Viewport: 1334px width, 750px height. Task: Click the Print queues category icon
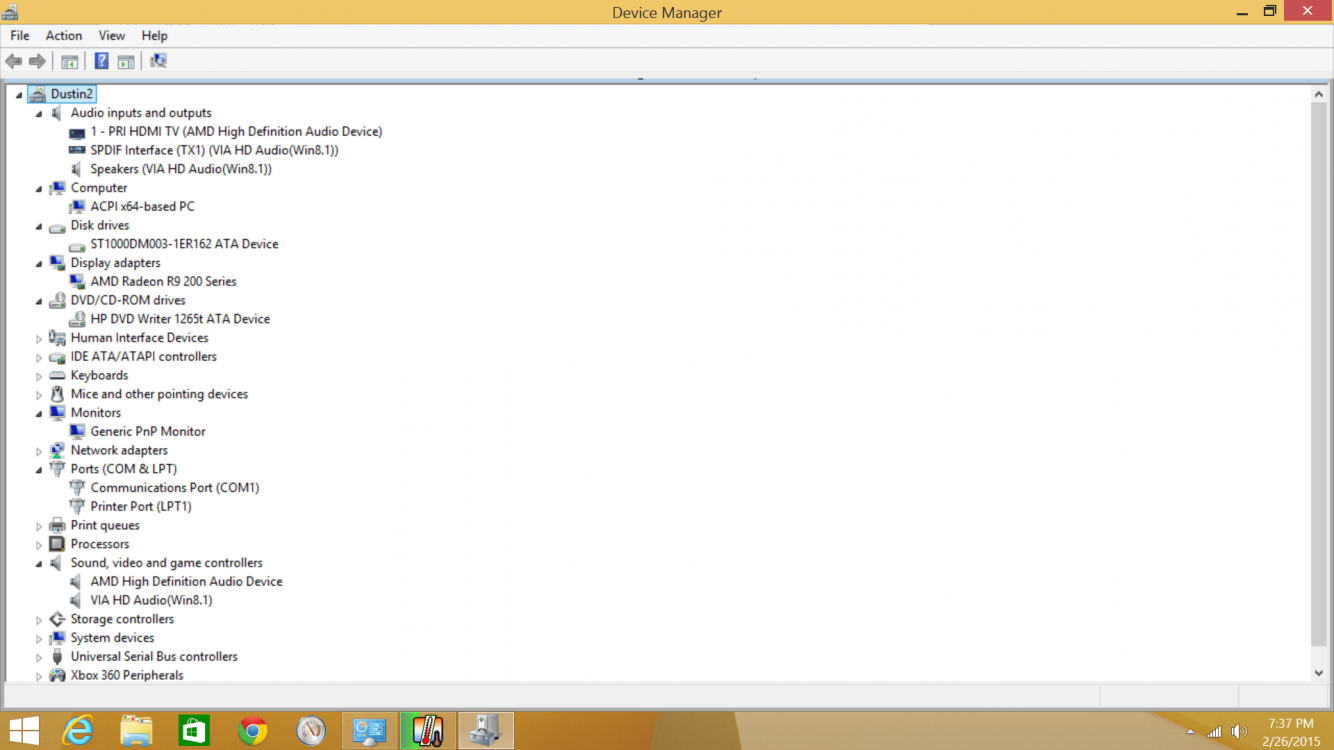tap(57, 525)
